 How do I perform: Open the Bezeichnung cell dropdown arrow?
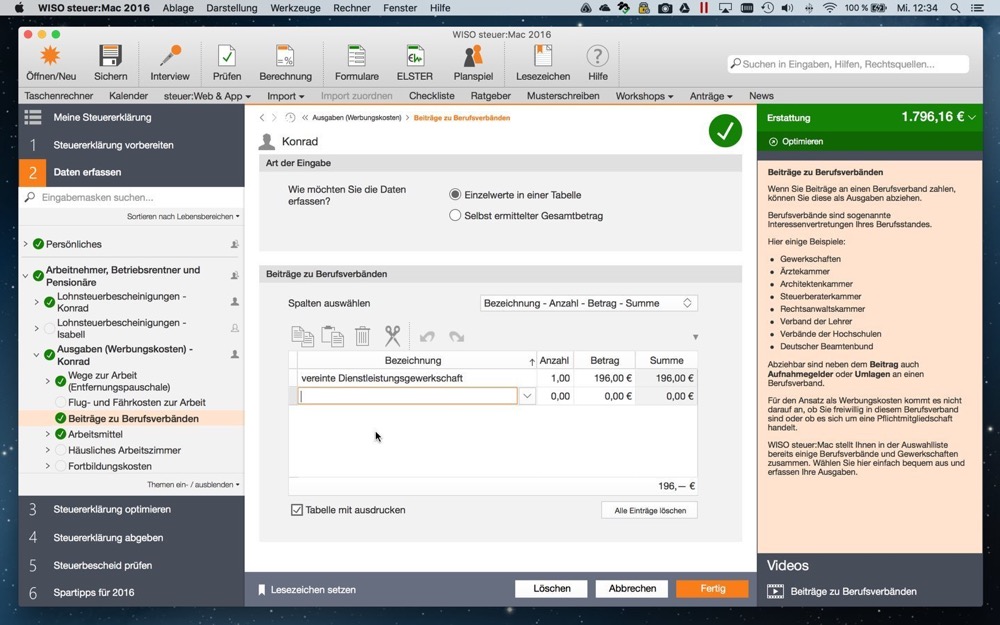pyautogui.click(x=527, y=396)
